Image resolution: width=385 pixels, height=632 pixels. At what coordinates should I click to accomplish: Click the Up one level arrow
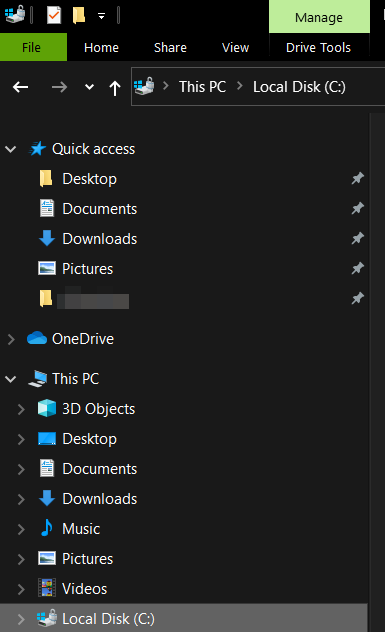[x=115, y=87]
